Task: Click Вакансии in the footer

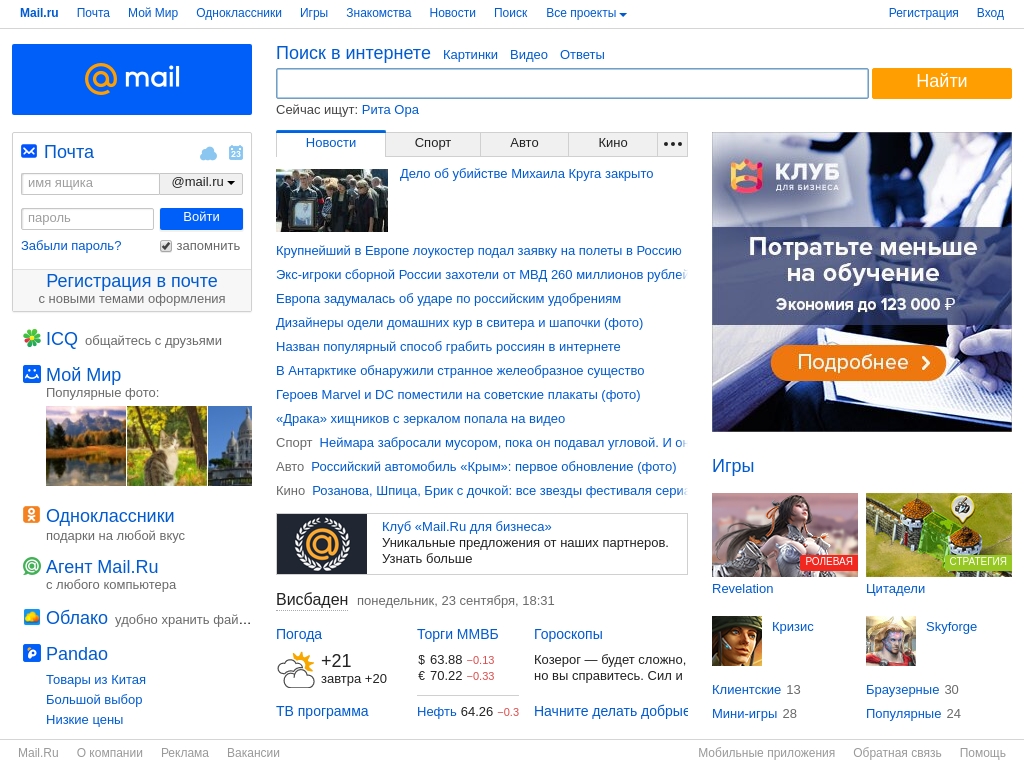Action: click(253, 752)
